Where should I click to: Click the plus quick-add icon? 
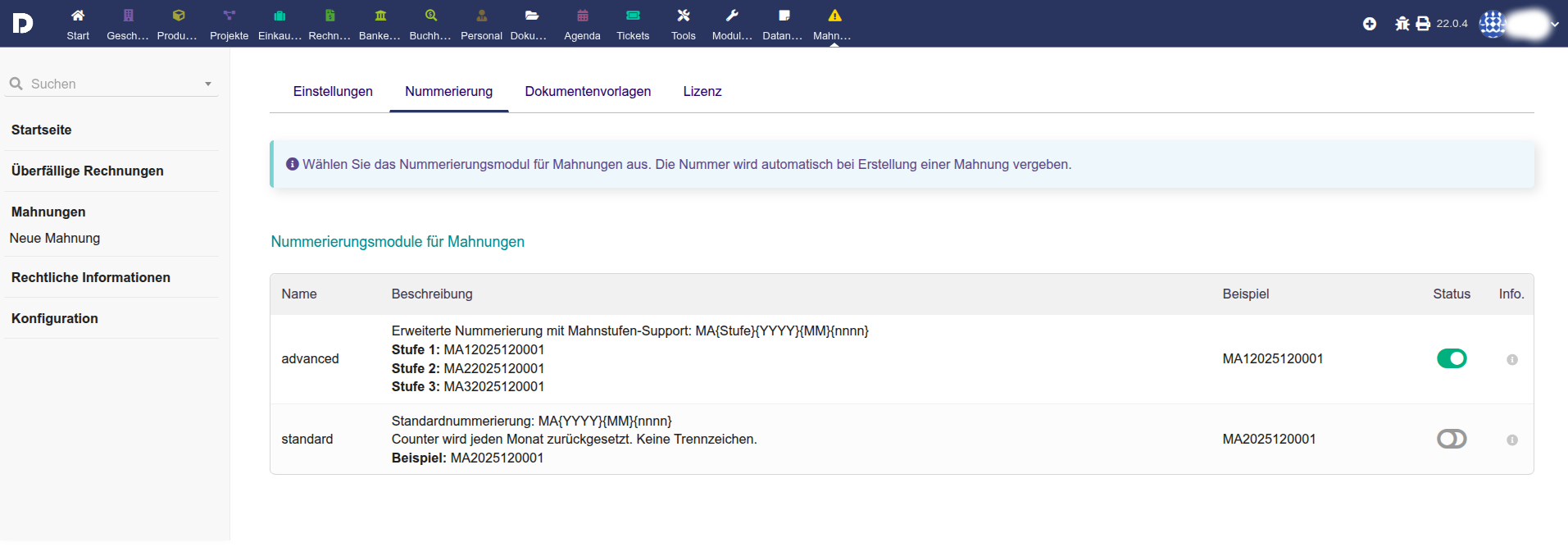[x=1370, y=24]
